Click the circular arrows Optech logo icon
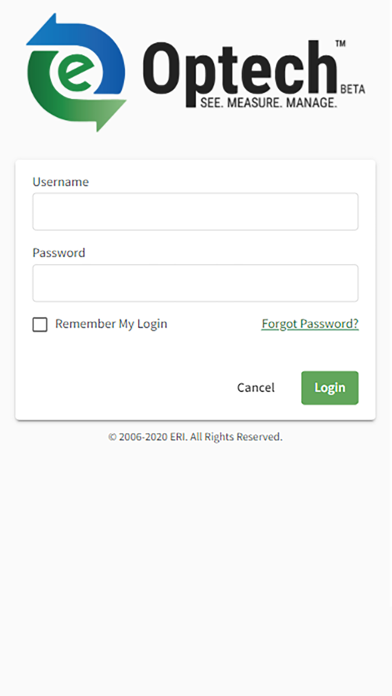The width and height of the screenshot is (392, 696). click(x=76, y=72)
